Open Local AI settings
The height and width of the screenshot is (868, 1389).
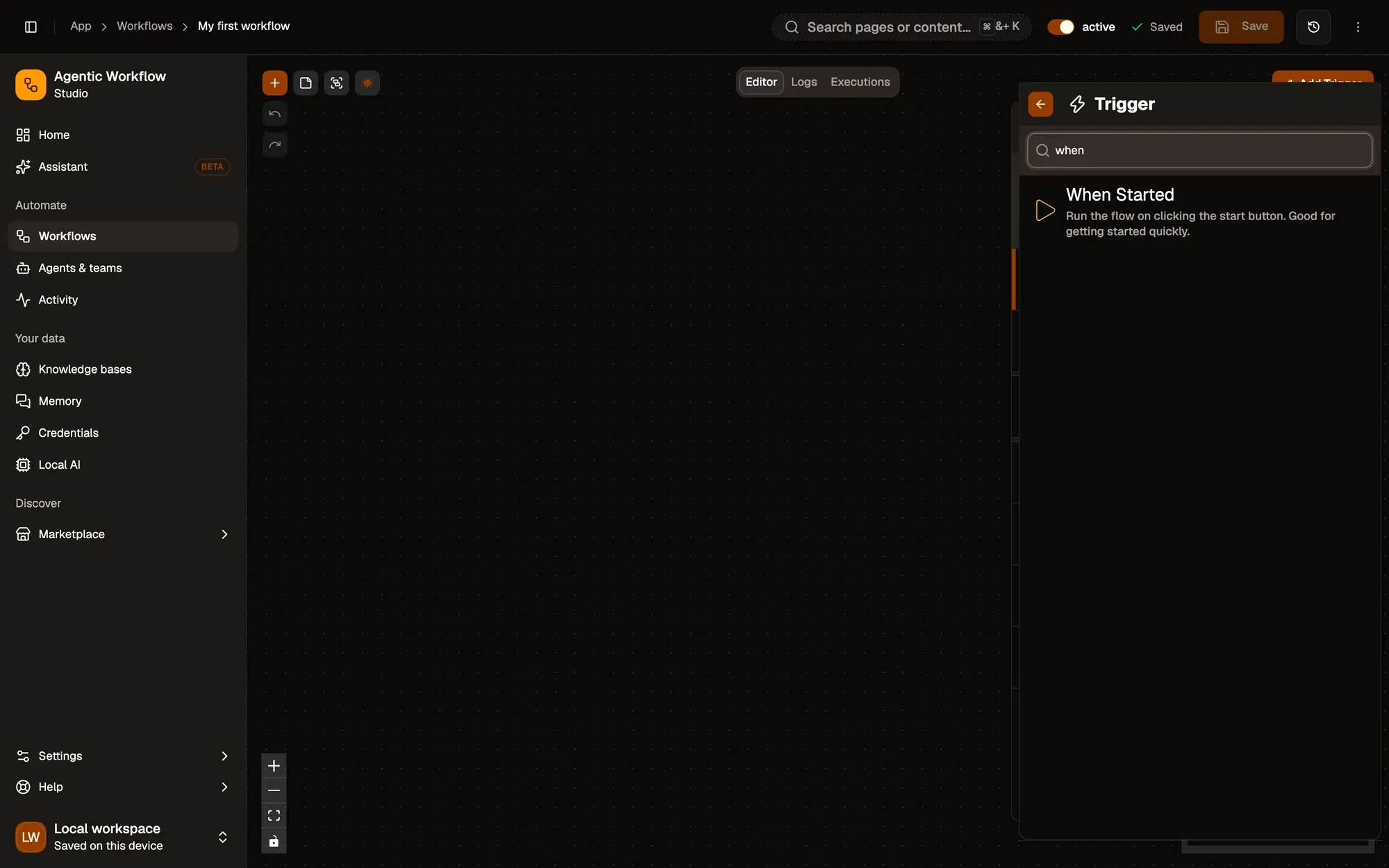(123, 465)
